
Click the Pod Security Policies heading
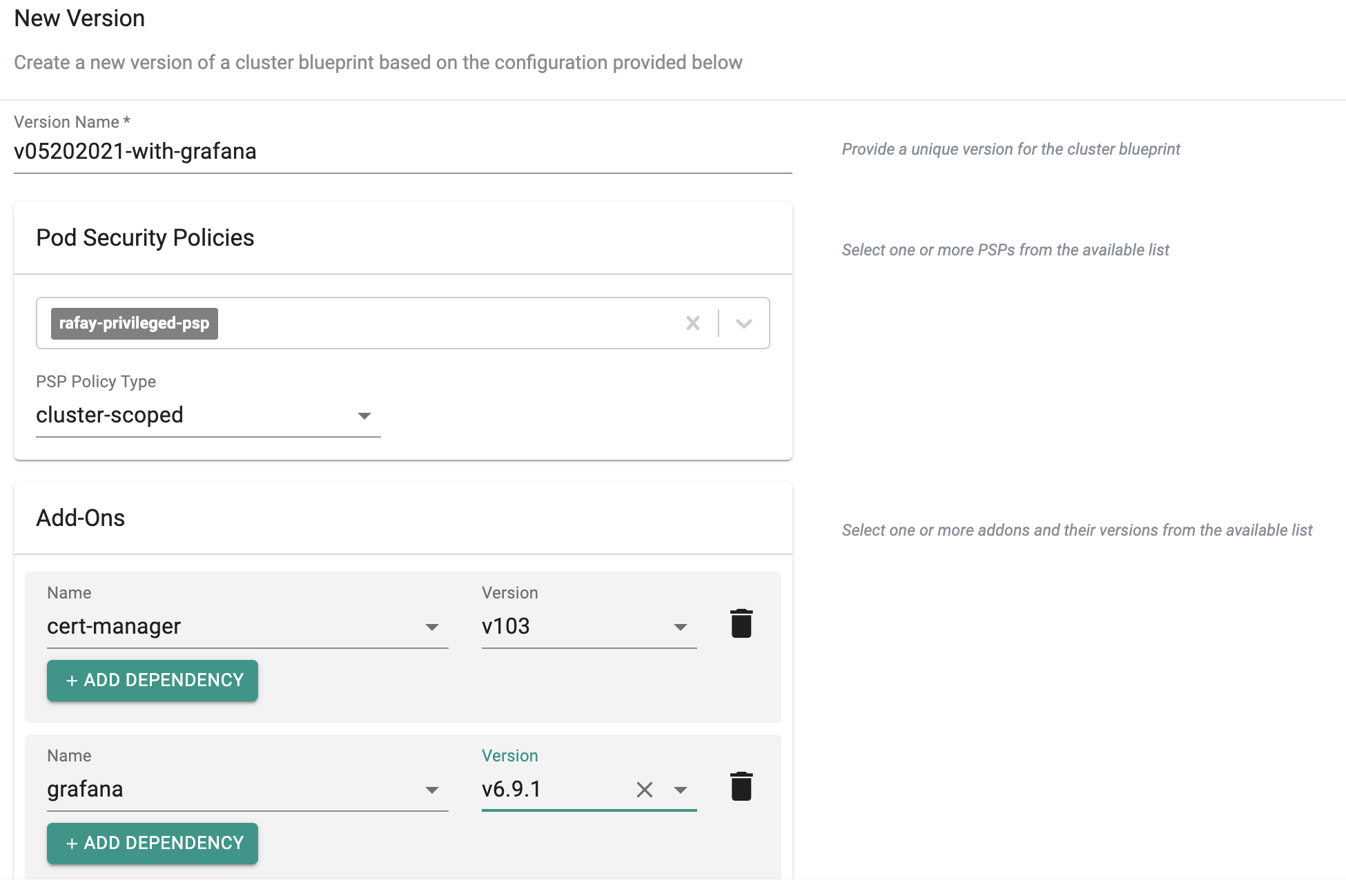pos(145,237)
